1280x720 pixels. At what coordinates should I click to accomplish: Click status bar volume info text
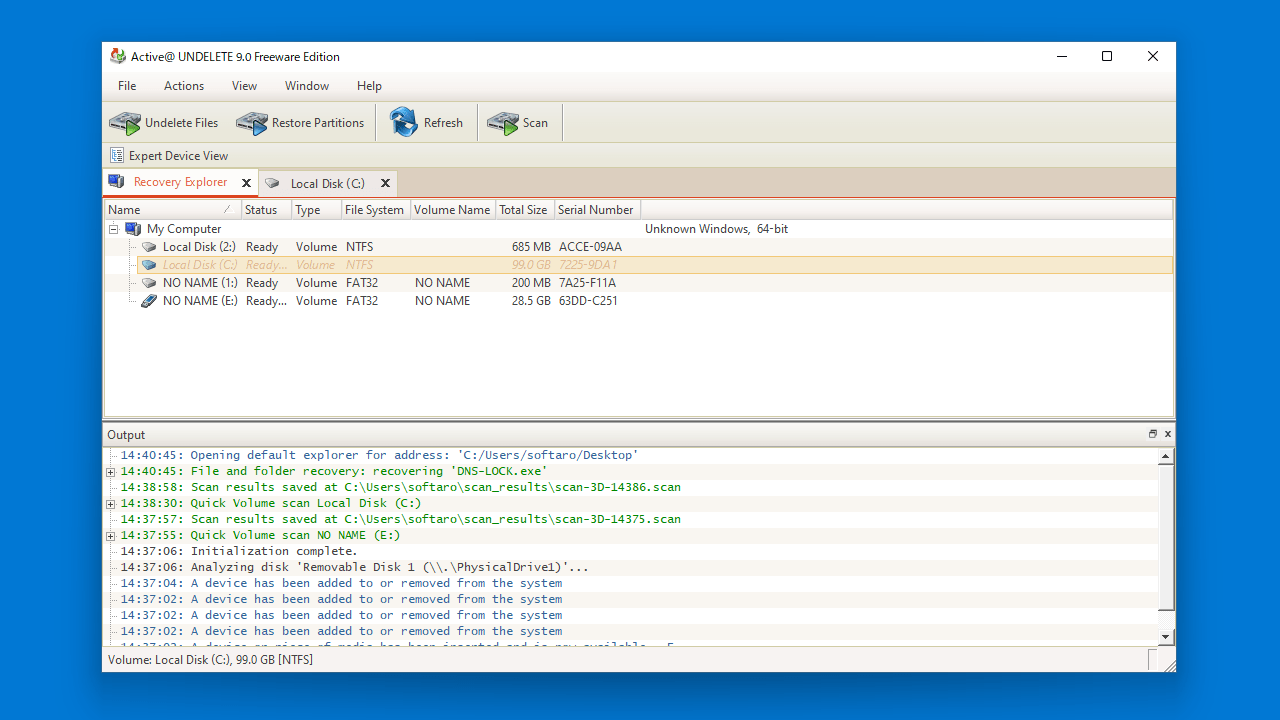coord(210,660)
